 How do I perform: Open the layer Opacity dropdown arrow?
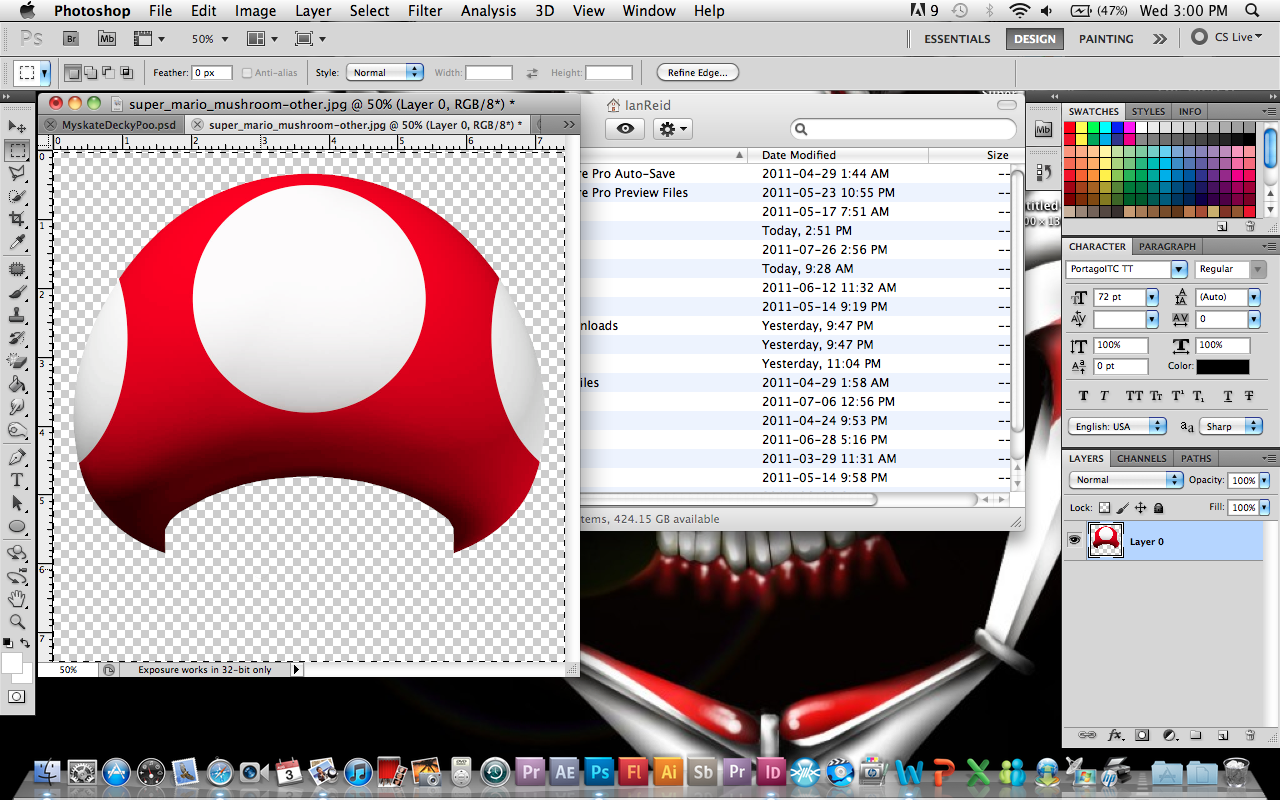click(1264, 480)
